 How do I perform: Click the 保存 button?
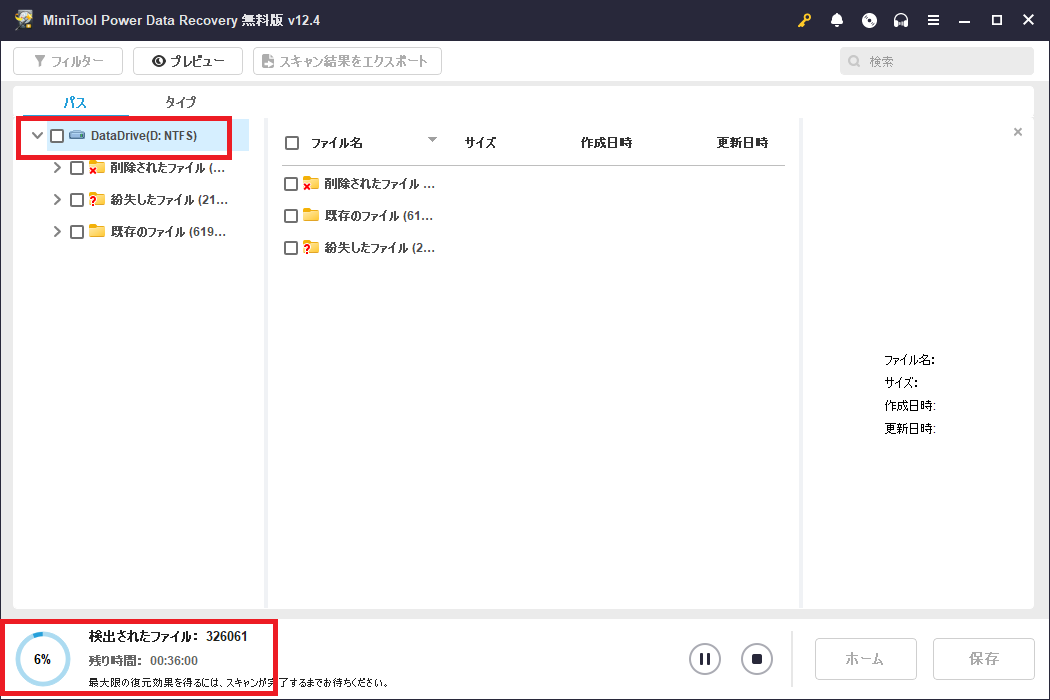point(984,658)
